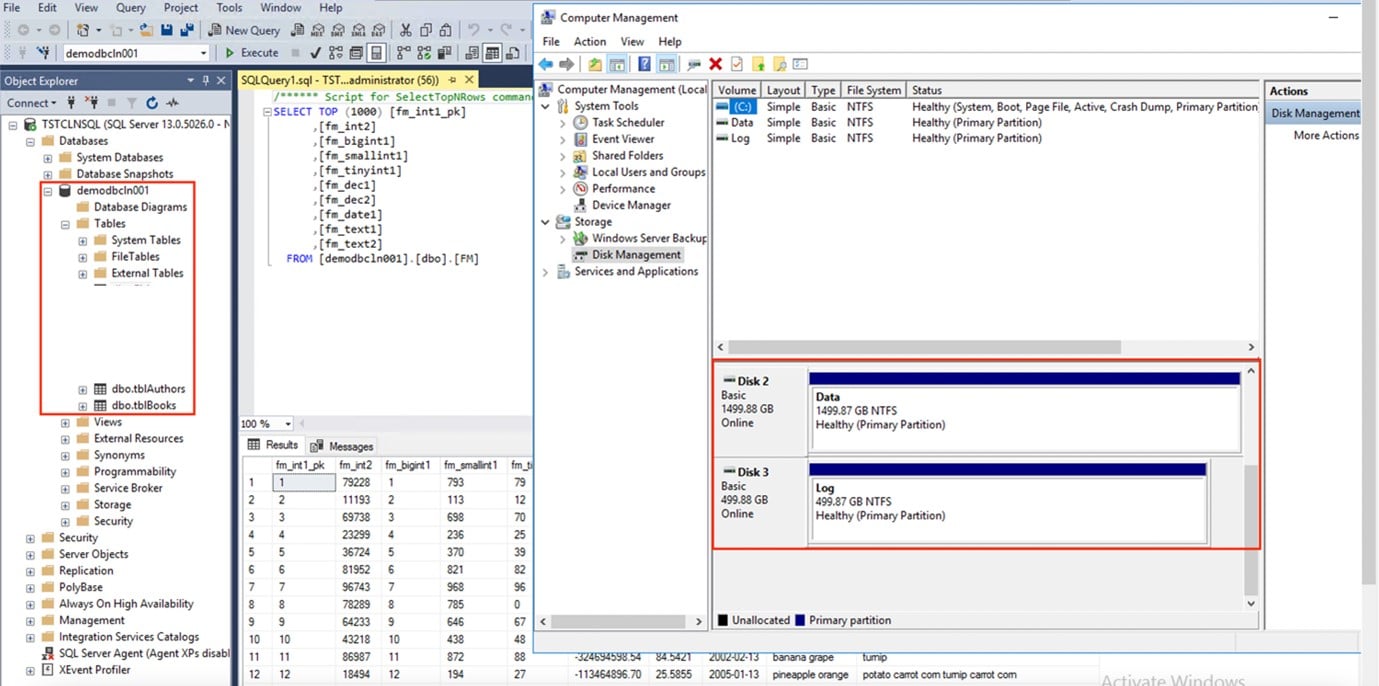Collapse the Storage node in Computer Management
Image resolution: width=1379 pixels, height=686 pixels.
(x=545, y=221)
